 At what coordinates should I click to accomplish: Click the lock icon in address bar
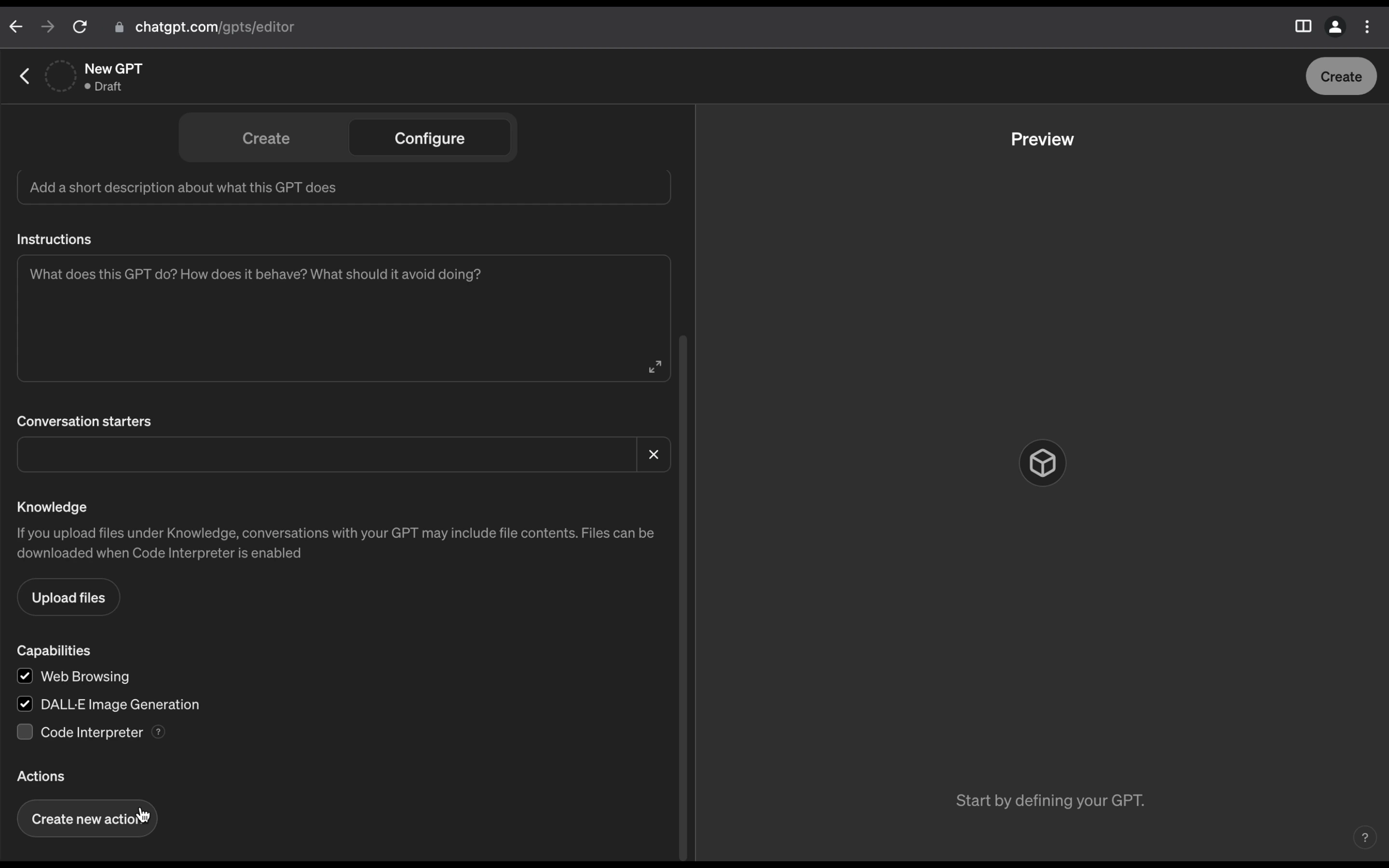click(120, 27)
